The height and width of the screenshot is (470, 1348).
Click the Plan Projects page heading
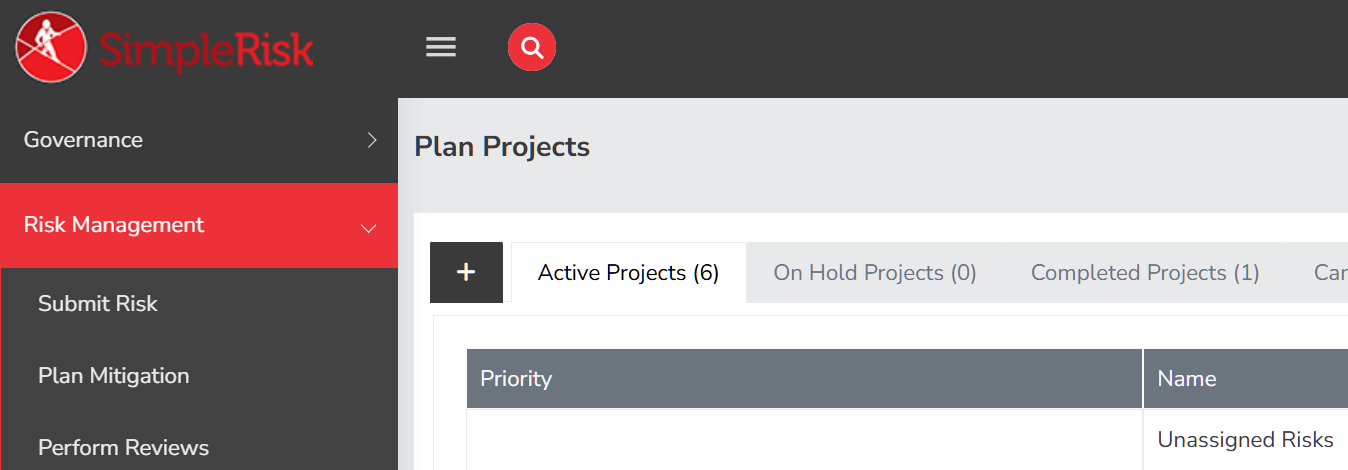click(x=502, y=147)
